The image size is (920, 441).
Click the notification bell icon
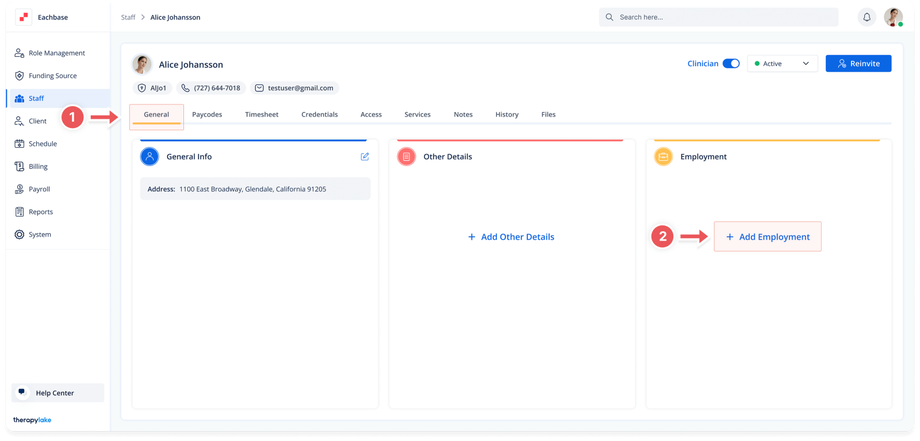pyautogui.click(x=866, y=17)
